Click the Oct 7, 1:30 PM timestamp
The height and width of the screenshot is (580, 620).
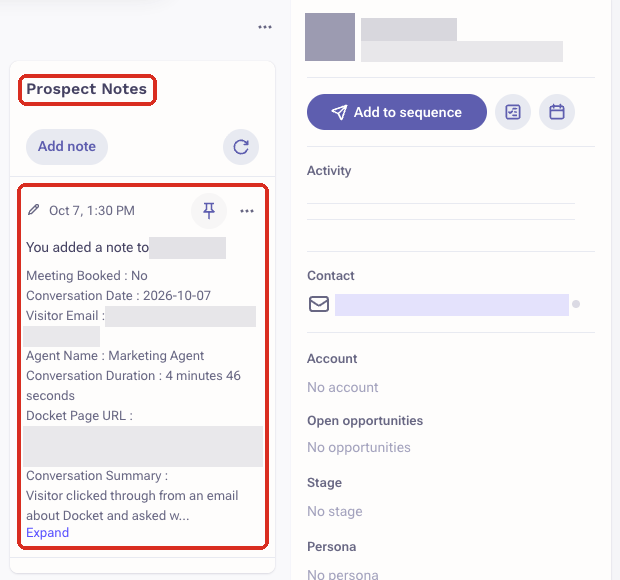point(92,211)
